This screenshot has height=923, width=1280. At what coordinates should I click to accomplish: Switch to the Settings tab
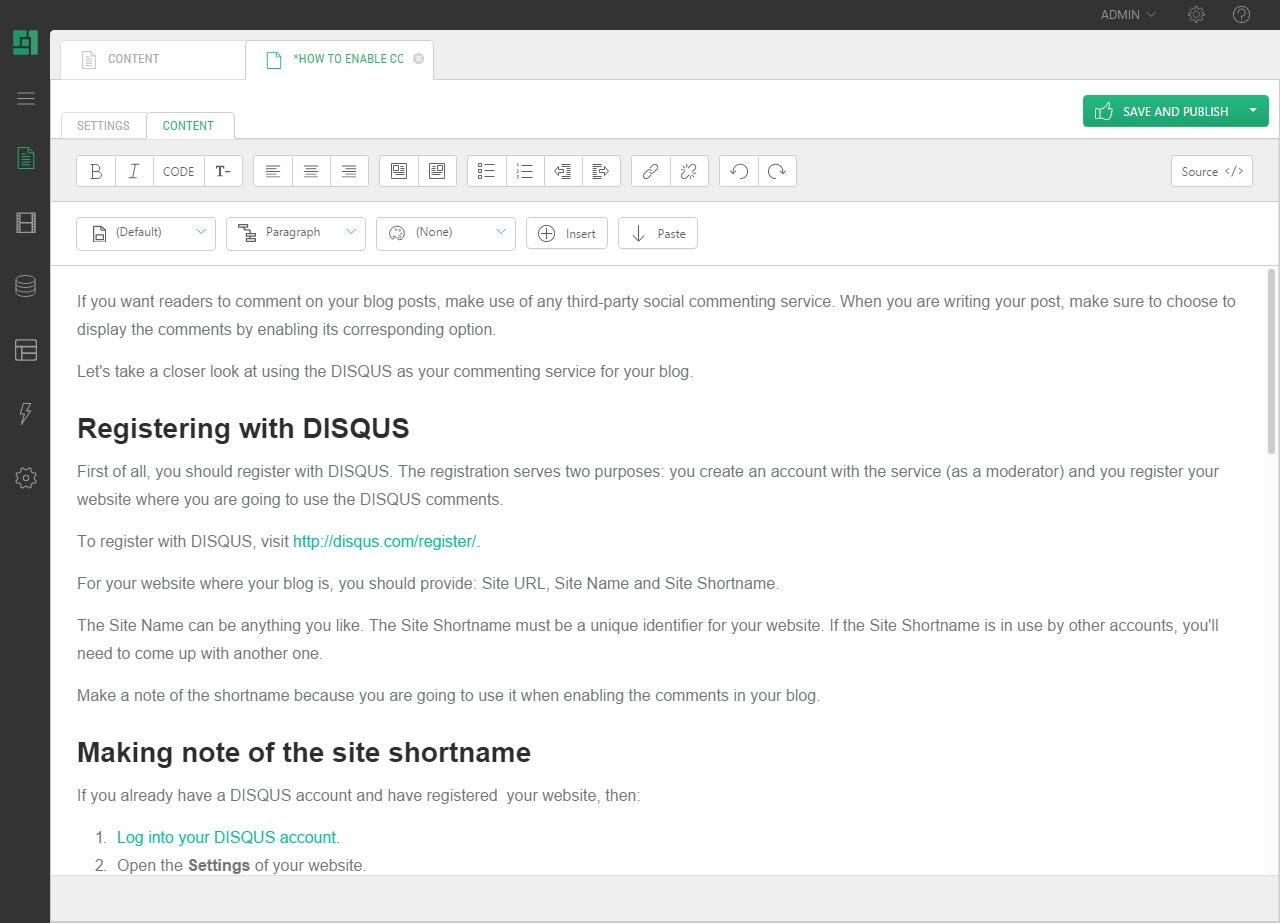(x=104, y=126)
